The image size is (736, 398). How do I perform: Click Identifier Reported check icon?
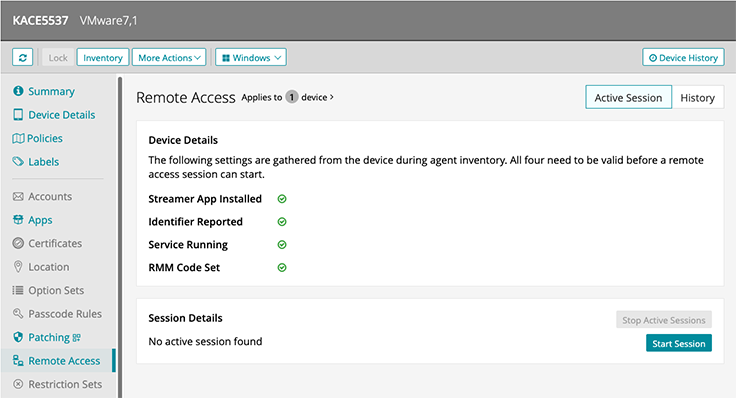click(282, 222)
